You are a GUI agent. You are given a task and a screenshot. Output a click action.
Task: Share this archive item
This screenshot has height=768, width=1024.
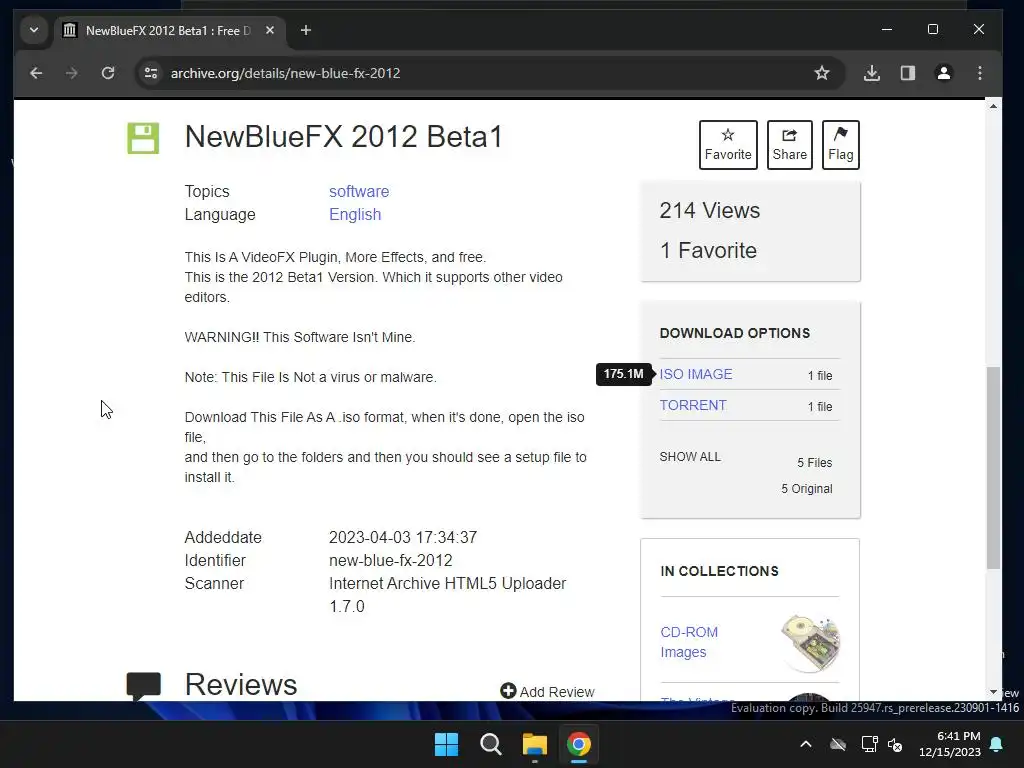pos(790,145)
